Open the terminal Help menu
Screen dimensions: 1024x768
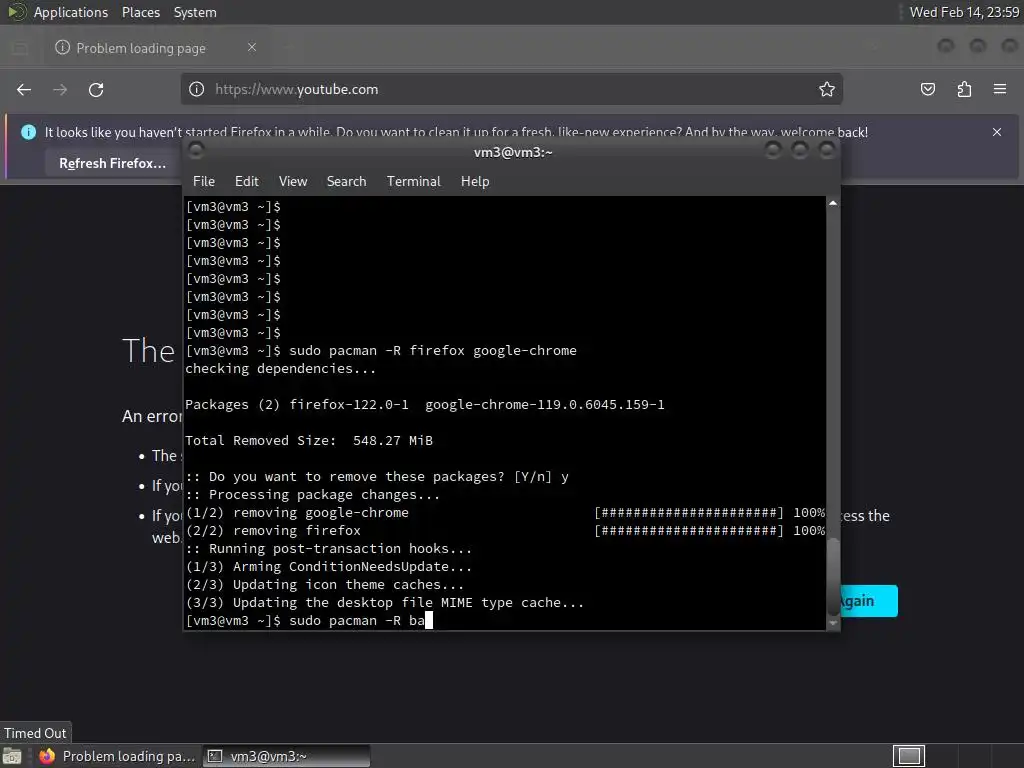(475, 181)
